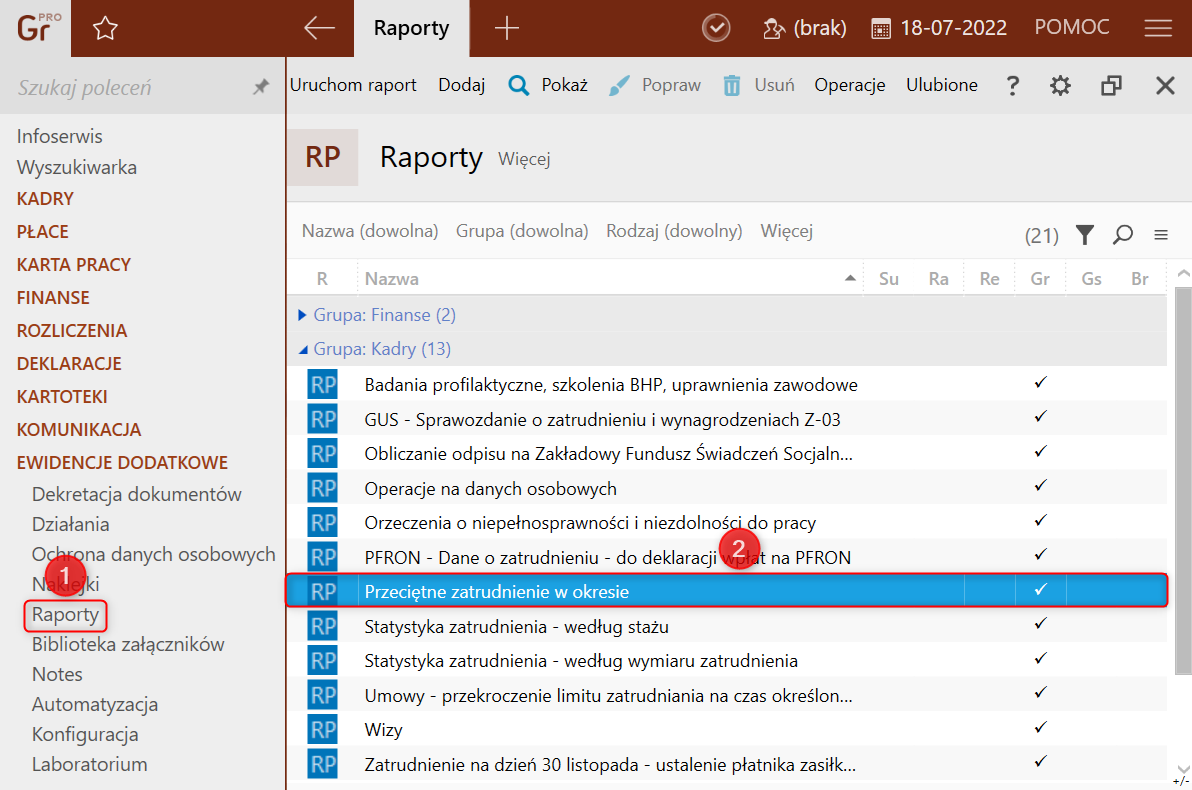
Task: Go back with the left arrow
Action: point(319,28)
